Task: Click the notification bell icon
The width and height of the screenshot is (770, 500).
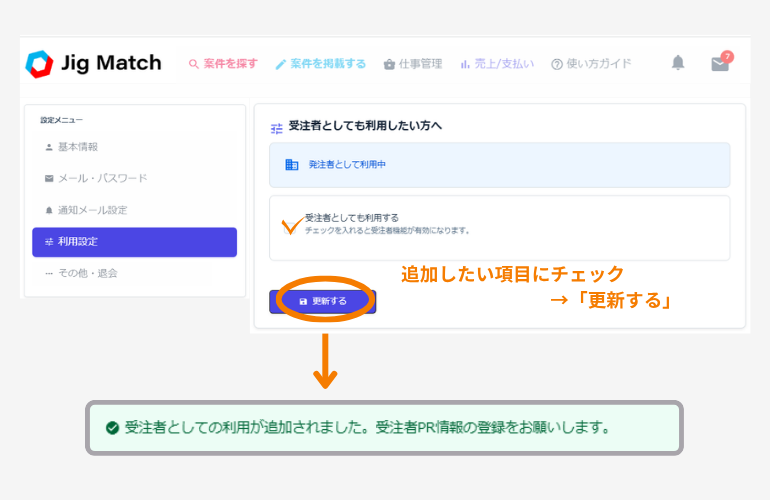Action: click(x=678, y=62)
